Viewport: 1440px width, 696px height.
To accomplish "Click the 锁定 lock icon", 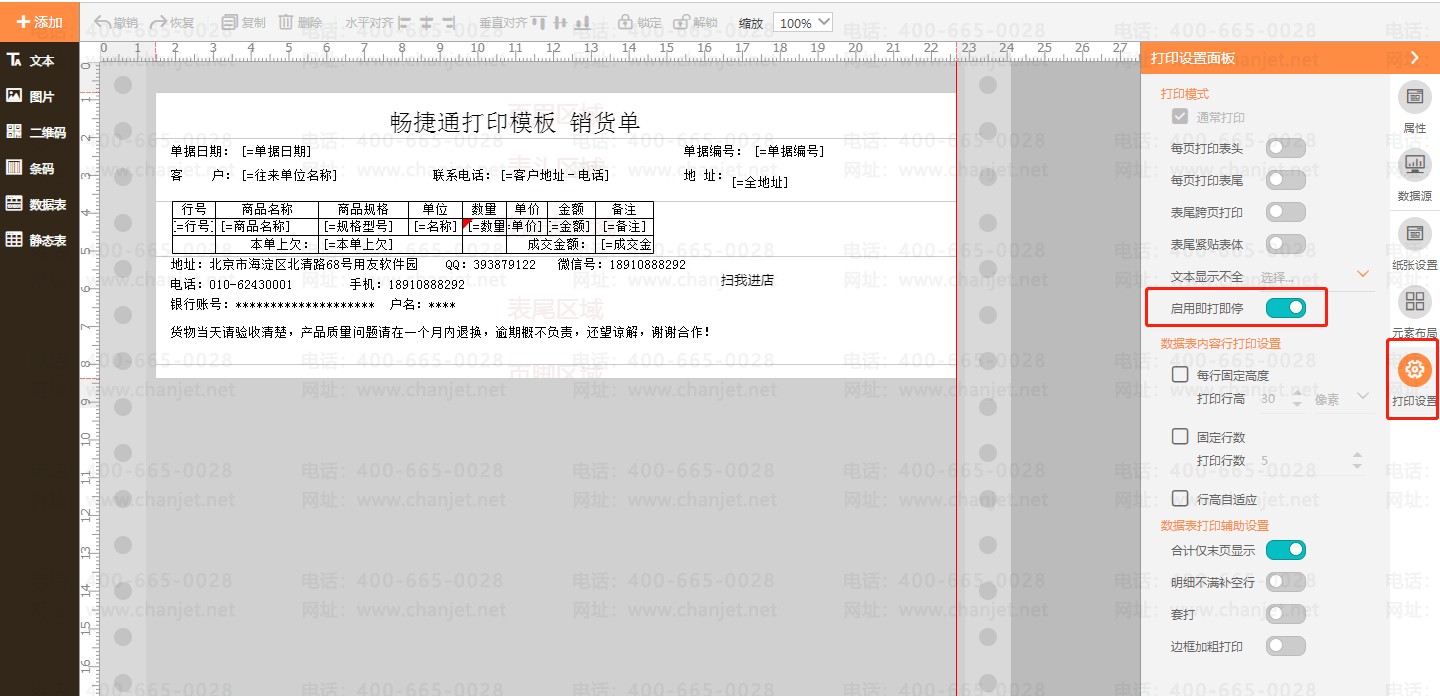I will [625, 22].
